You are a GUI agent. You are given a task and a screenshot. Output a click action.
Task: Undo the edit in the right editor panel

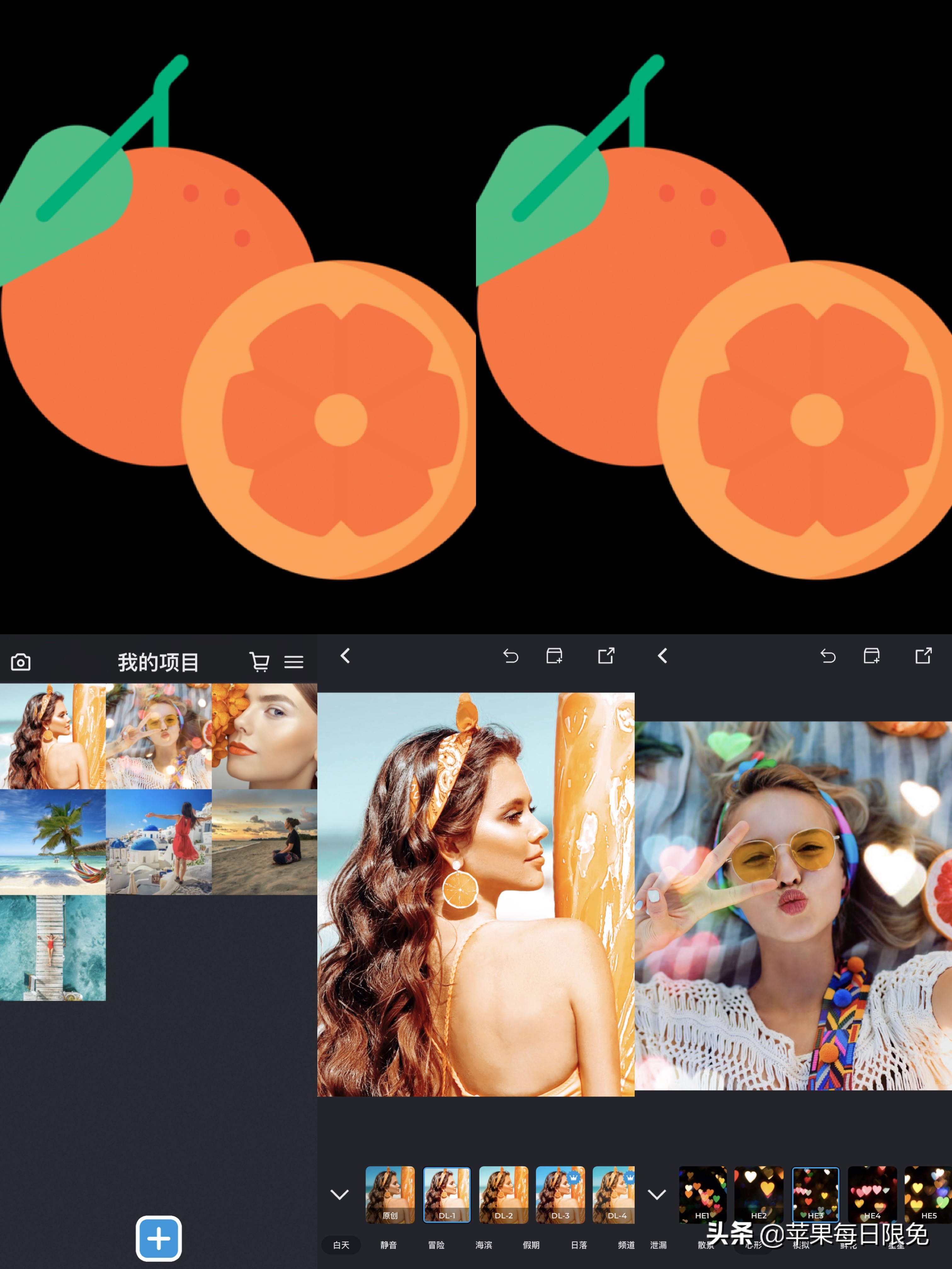click(x=828, y=656)
